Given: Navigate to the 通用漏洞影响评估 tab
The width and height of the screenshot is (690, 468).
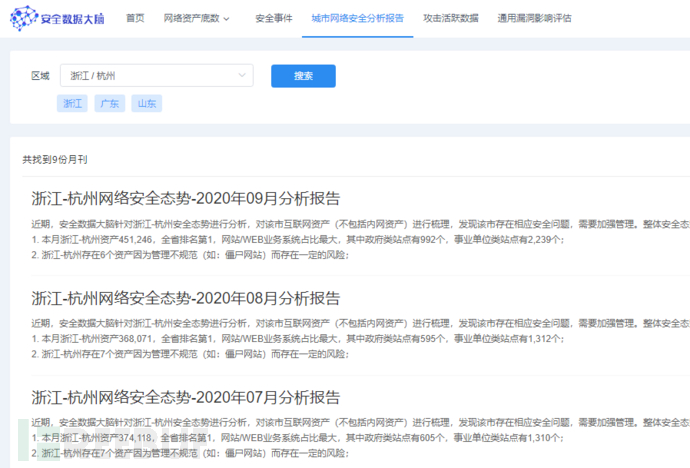Looking at the screenshot, I should pos(535,18).
